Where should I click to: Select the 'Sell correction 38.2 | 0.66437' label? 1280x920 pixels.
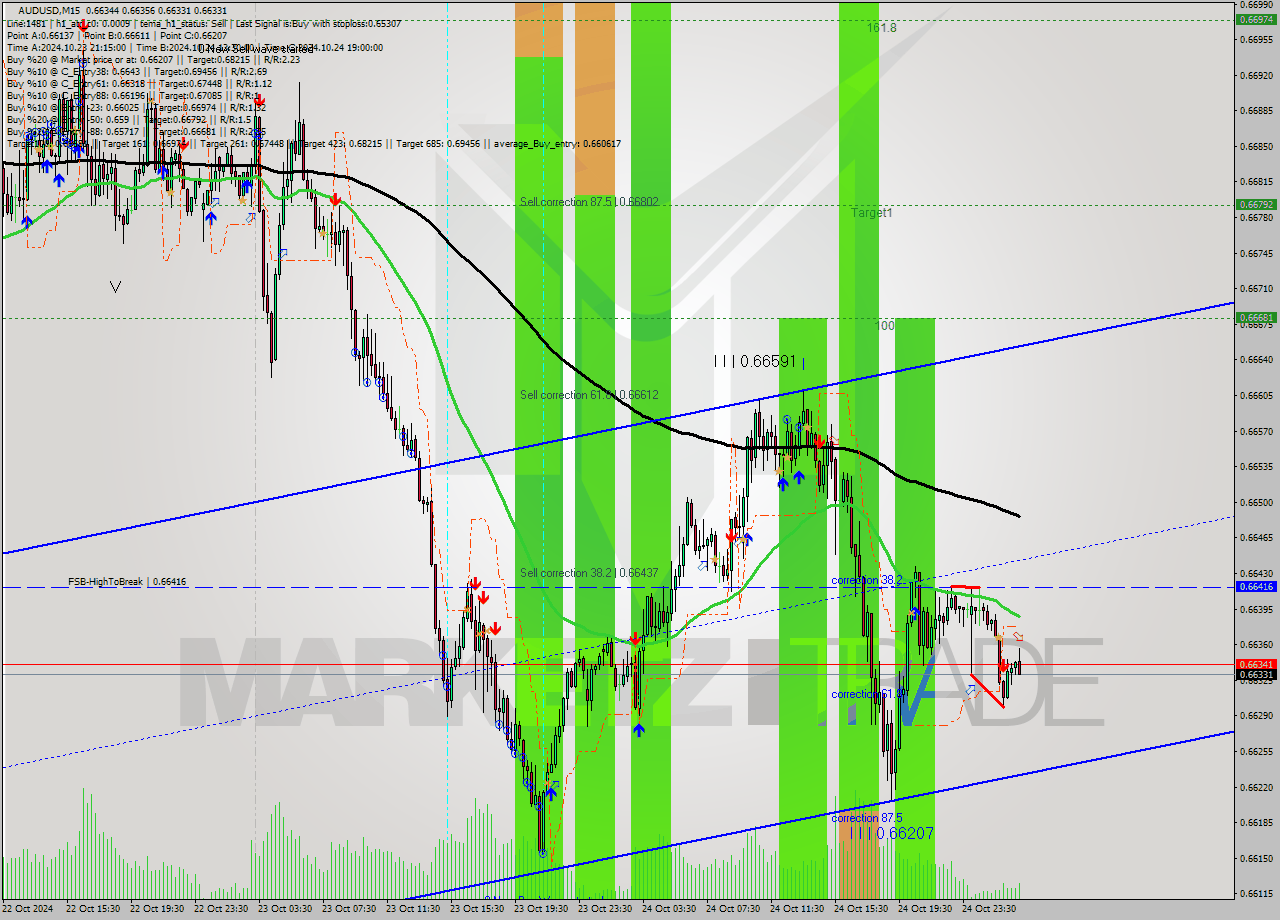[x=589, y=573]
